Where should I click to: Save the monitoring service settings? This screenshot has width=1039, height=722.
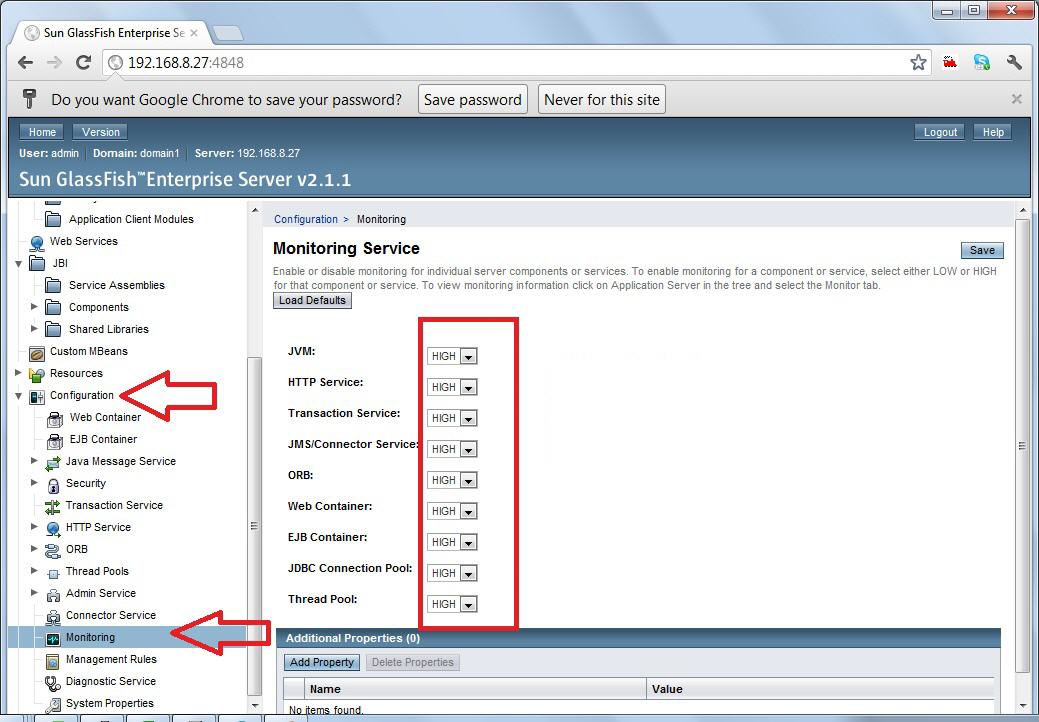click(982, 250)
